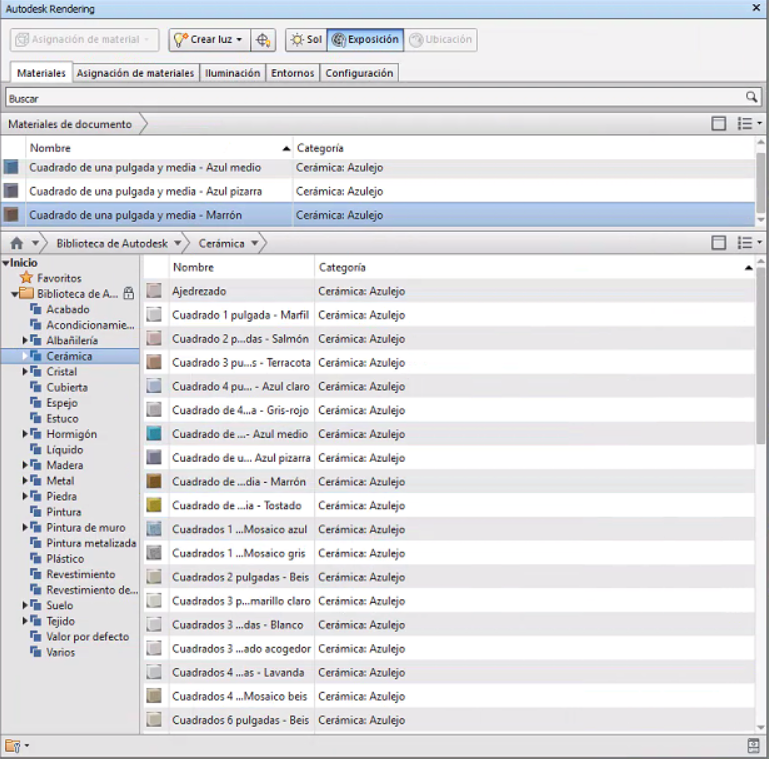The image size is (769, 759).
Task: Open the Configuración tab
Action: 359,73
